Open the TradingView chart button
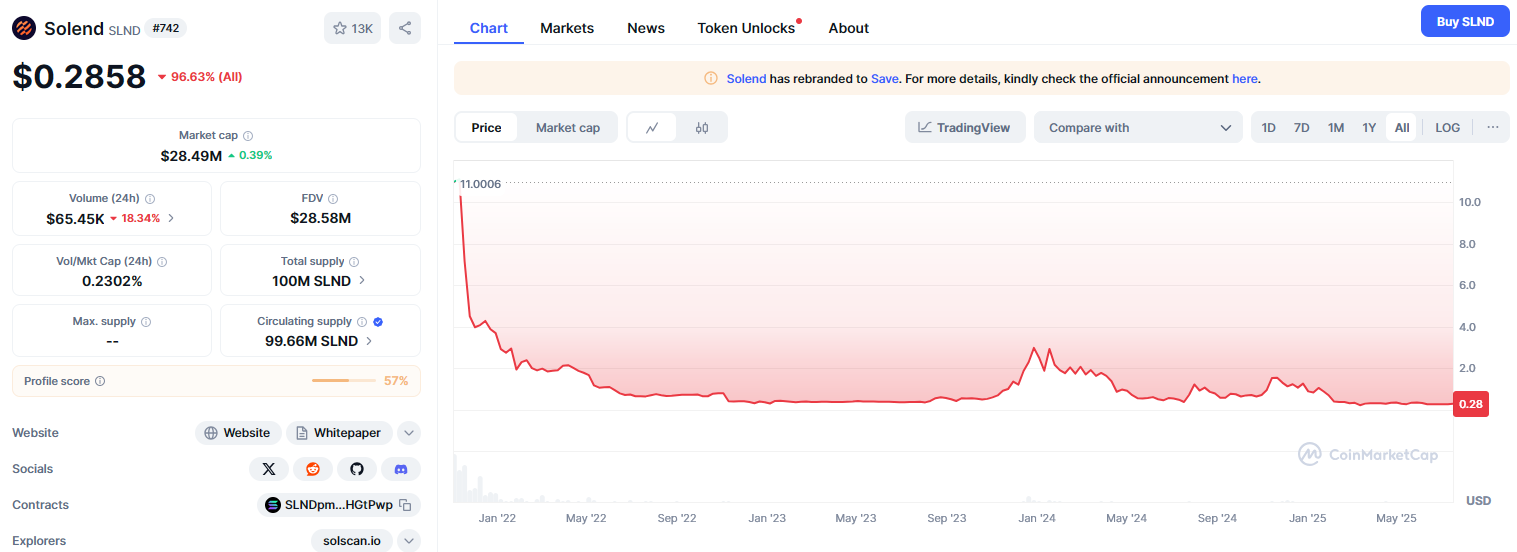Screen dimensions: 1517x552 pyautogui.click(x=965, y=127)
